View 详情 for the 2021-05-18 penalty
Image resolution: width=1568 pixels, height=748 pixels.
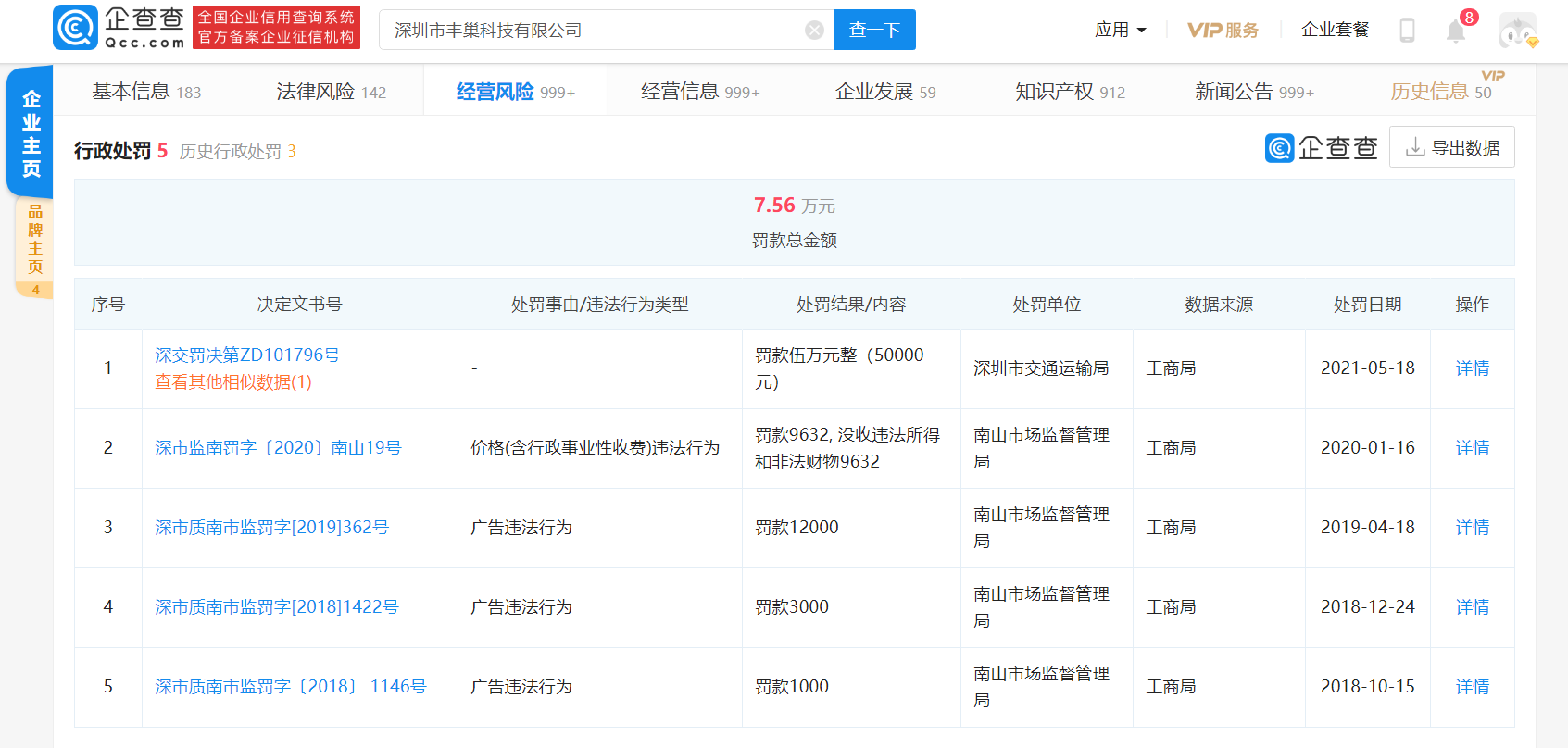(1472, 368)
